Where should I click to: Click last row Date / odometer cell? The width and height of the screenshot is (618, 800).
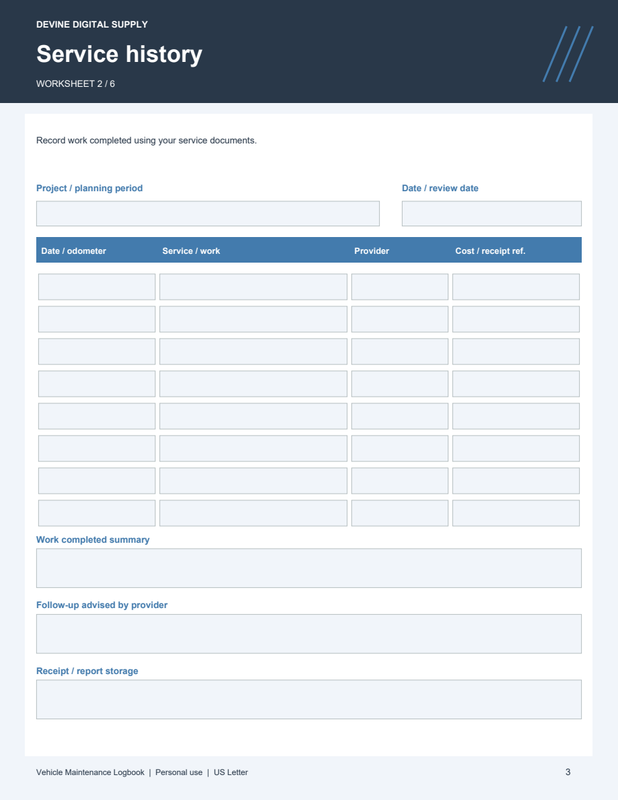point(97,513)
